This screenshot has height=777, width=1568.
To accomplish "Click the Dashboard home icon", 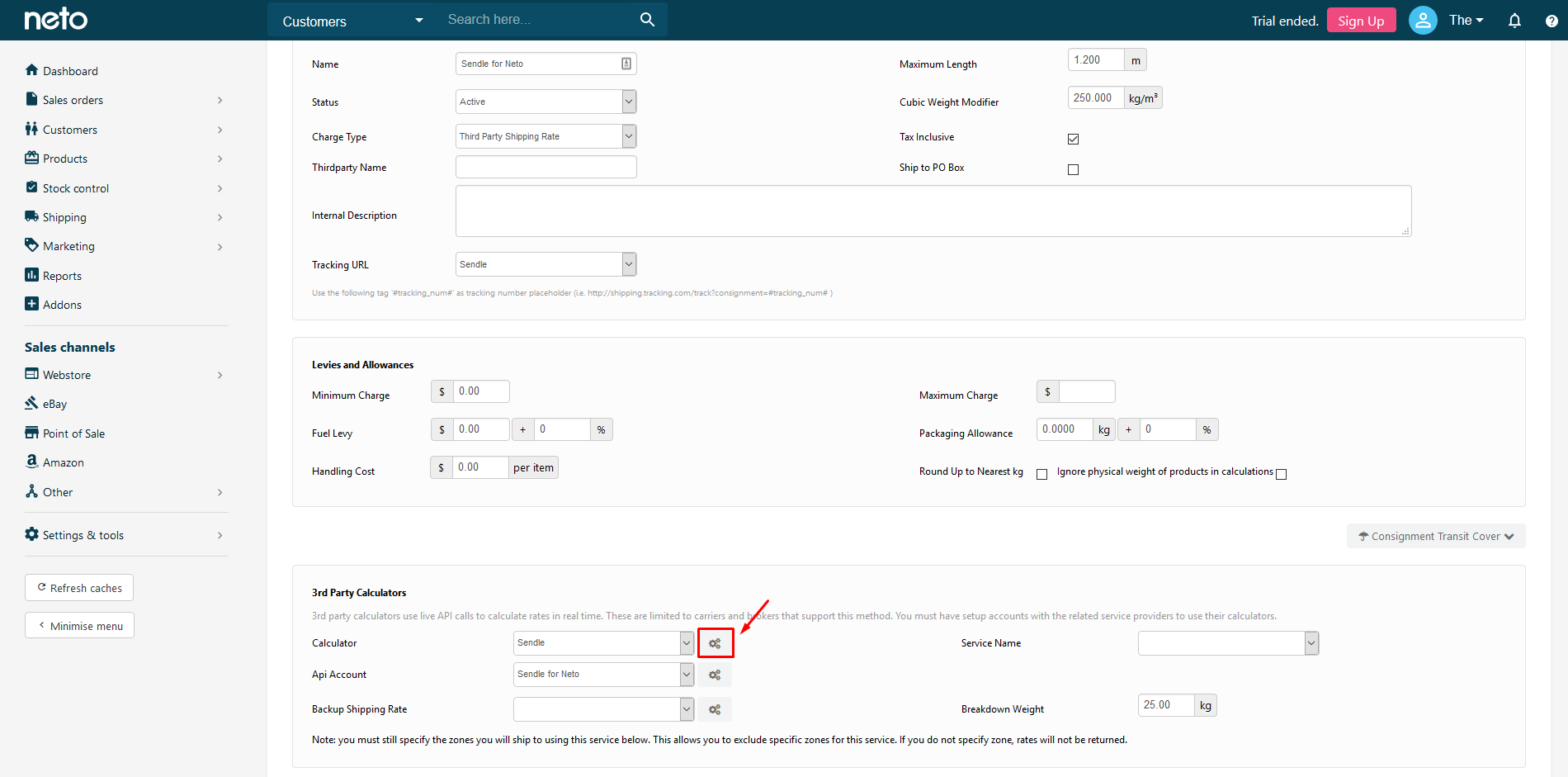I will [x=31, y=70].
